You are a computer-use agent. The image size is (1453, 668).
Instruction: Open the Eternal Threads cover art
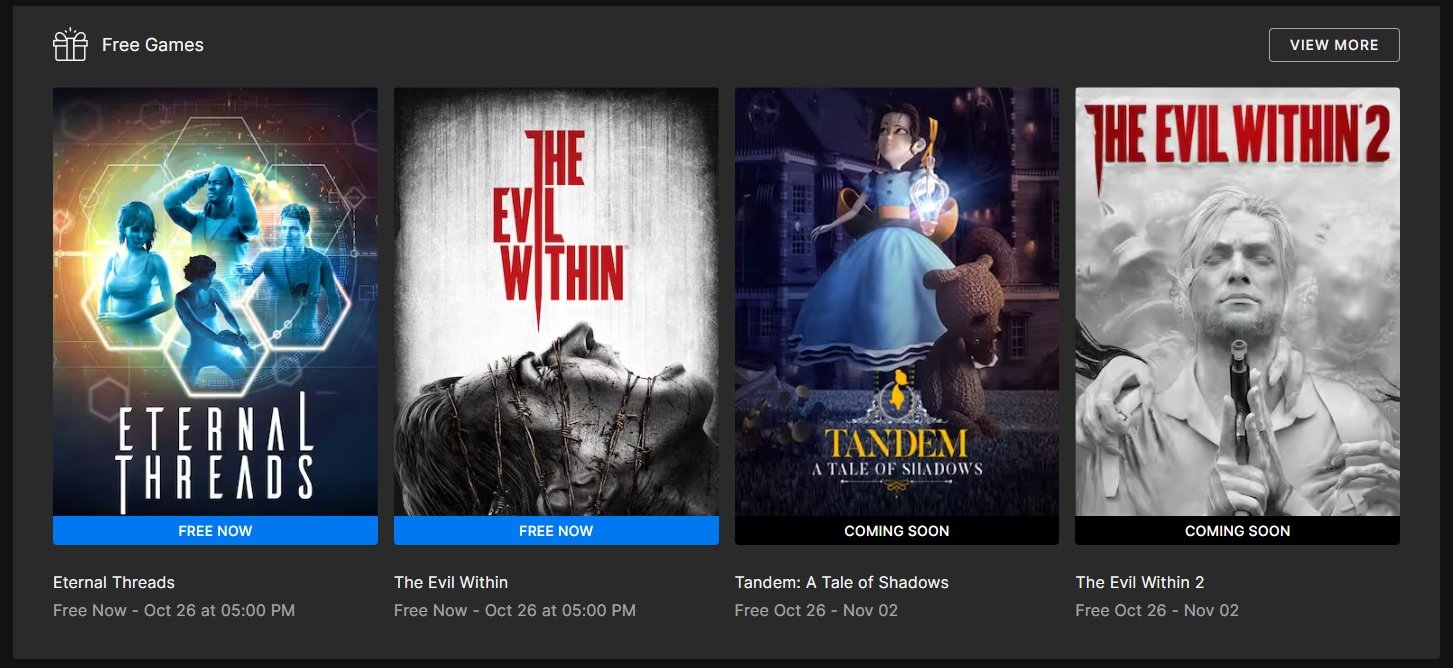215,302
